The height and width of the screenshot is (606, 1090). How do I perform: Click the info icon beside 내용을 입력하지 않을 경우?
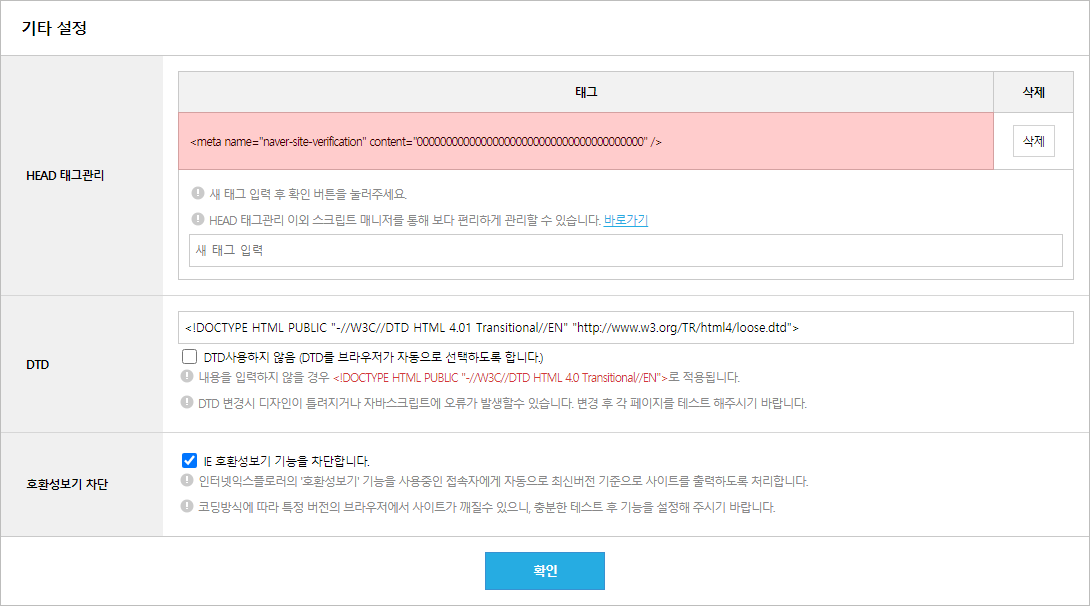coord(187,377)
